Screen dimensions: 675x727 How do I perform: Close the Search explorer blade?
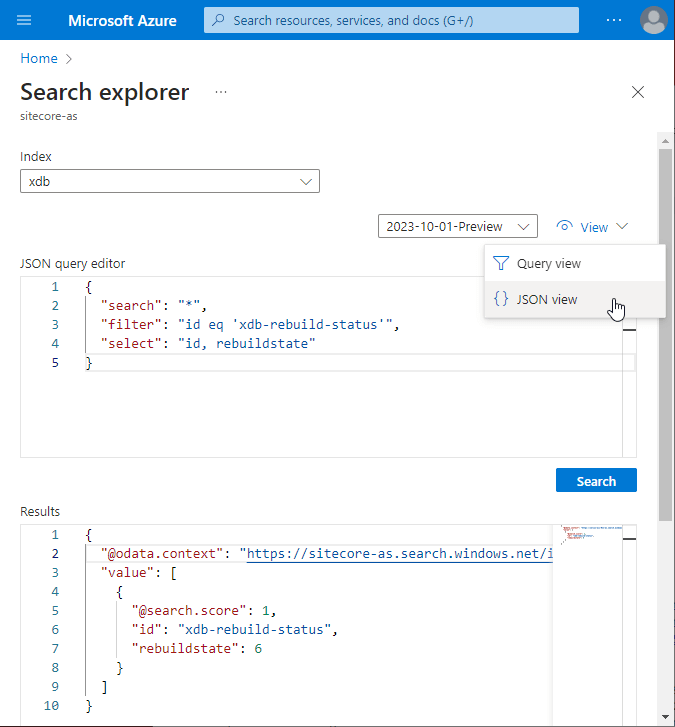pos(638,92)
